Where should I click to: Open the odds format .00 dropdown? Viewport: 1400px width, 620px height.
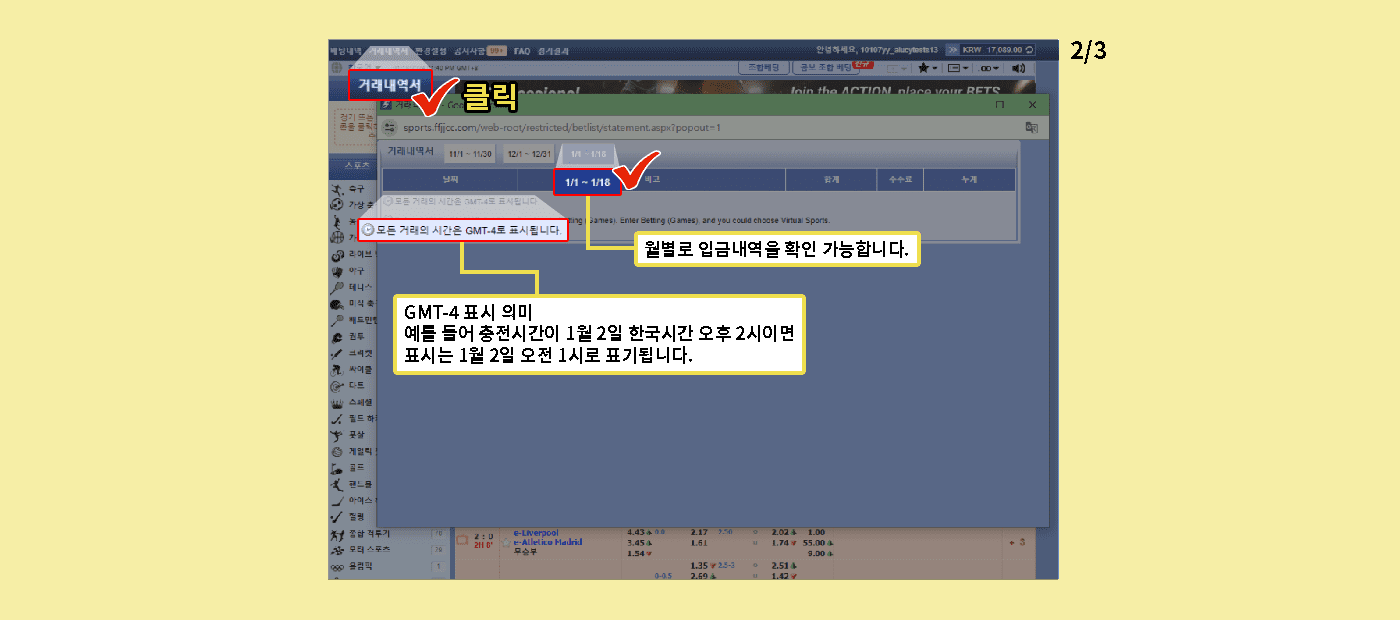(x=989, y=68)
